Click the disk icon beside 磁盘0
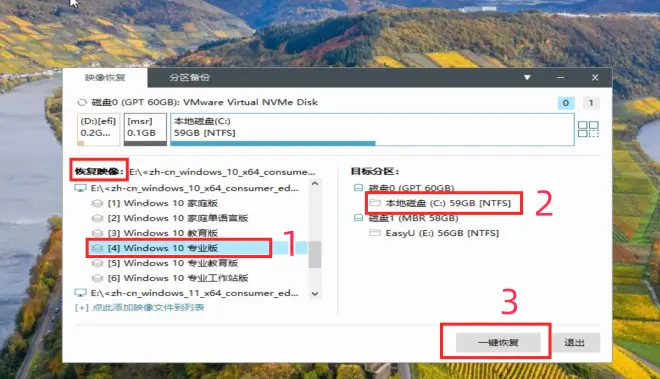The width and height of the screenshot is (660, 379). tap(358, 188)
